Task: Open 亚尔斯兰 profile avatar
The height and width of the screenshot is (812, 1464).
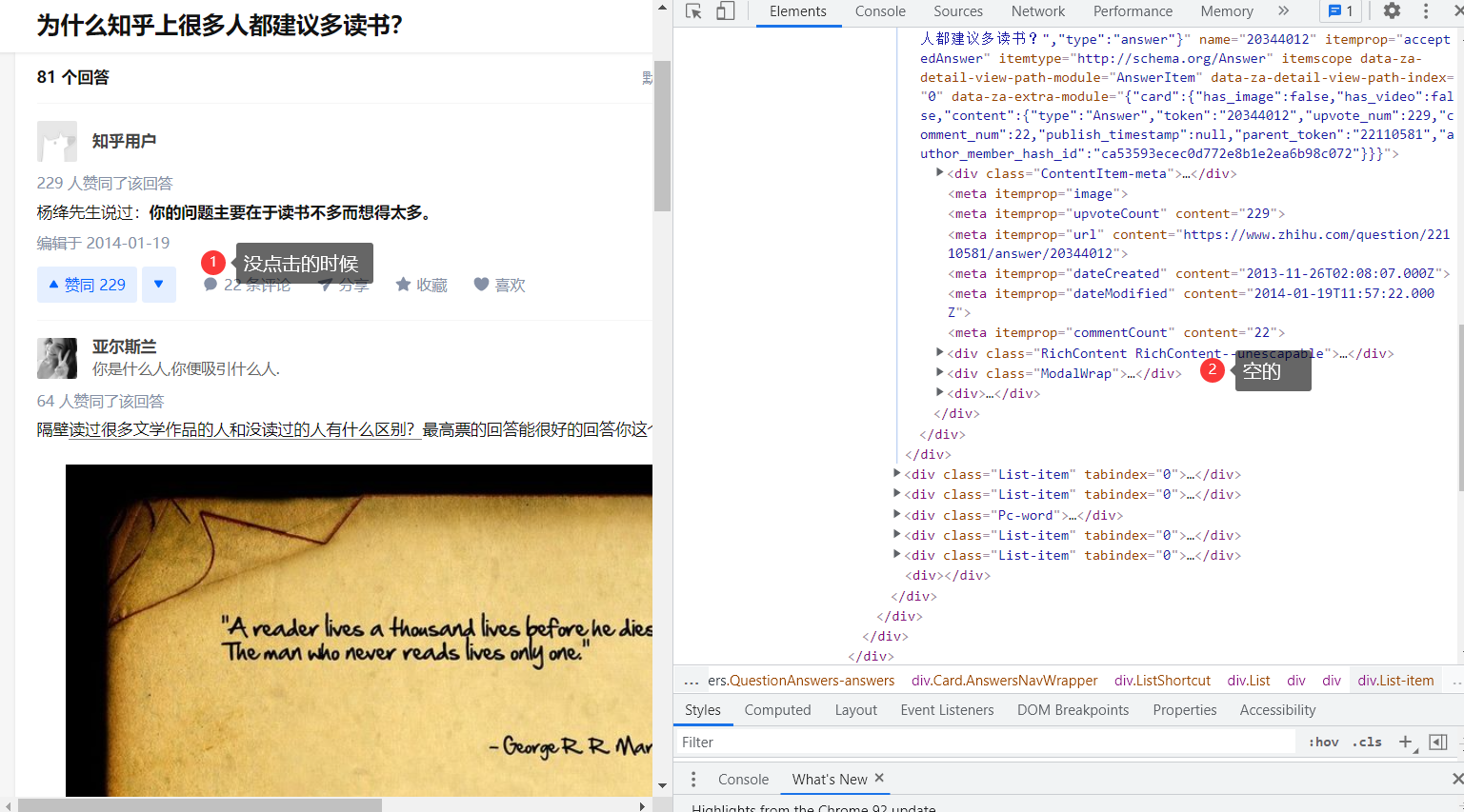Action: [x=57, y=358]
